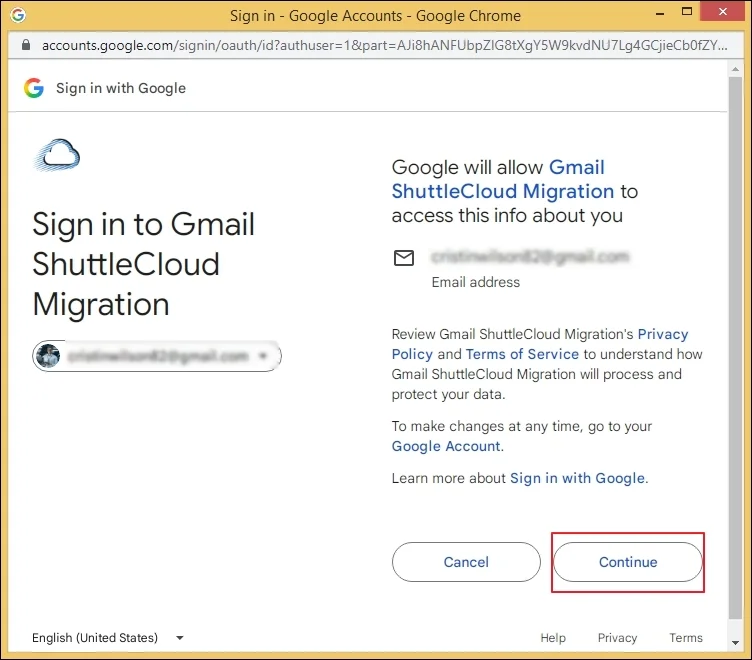Click the vertical scrollbar thumb
The height and width of the screenshot is (660, 752).
[x=735, y=348]
